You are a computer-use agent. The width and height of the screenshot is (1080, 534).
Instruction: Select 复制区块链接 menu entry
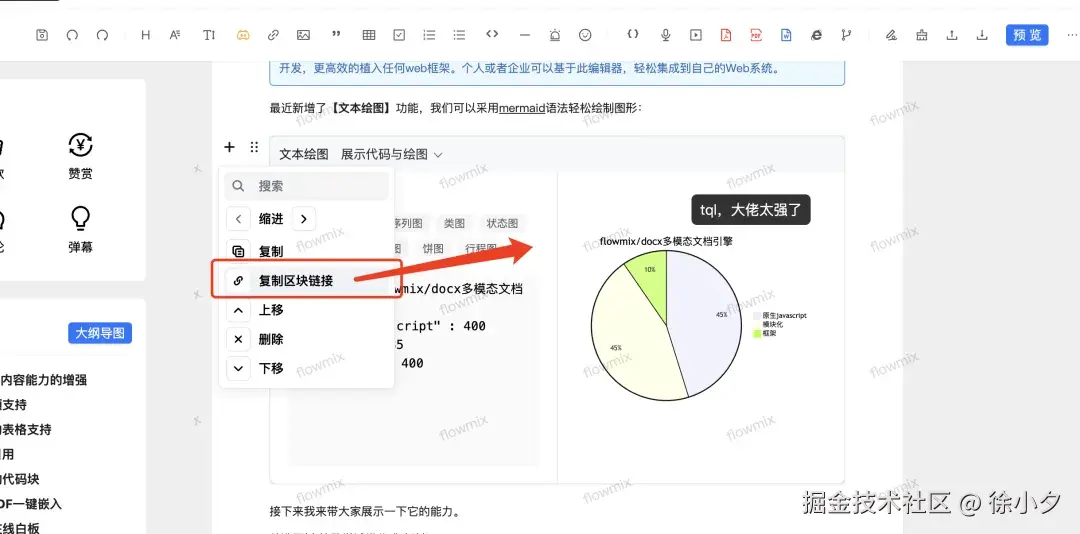(307, 280)
